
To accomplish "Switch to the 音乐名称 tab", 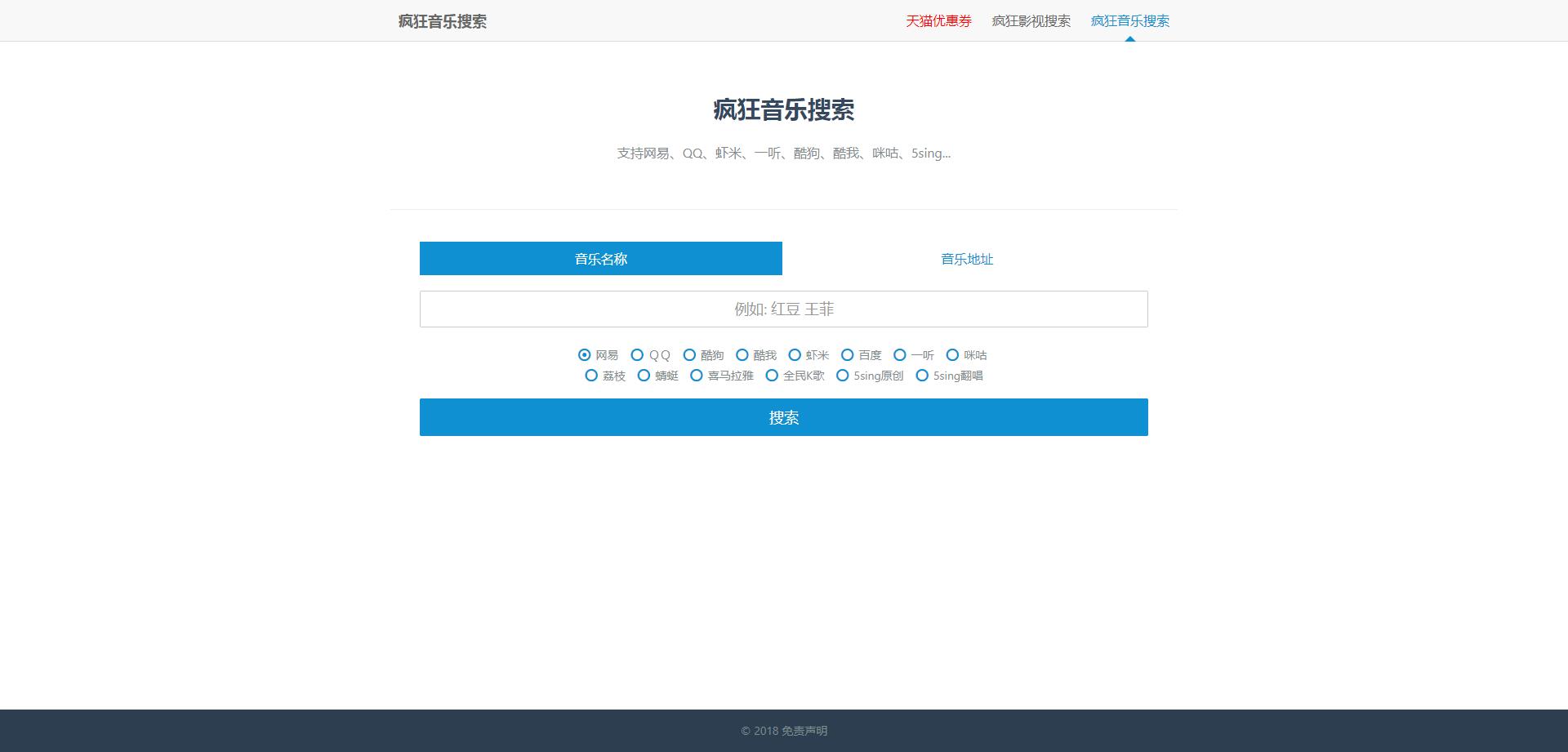I will [600, 259].
